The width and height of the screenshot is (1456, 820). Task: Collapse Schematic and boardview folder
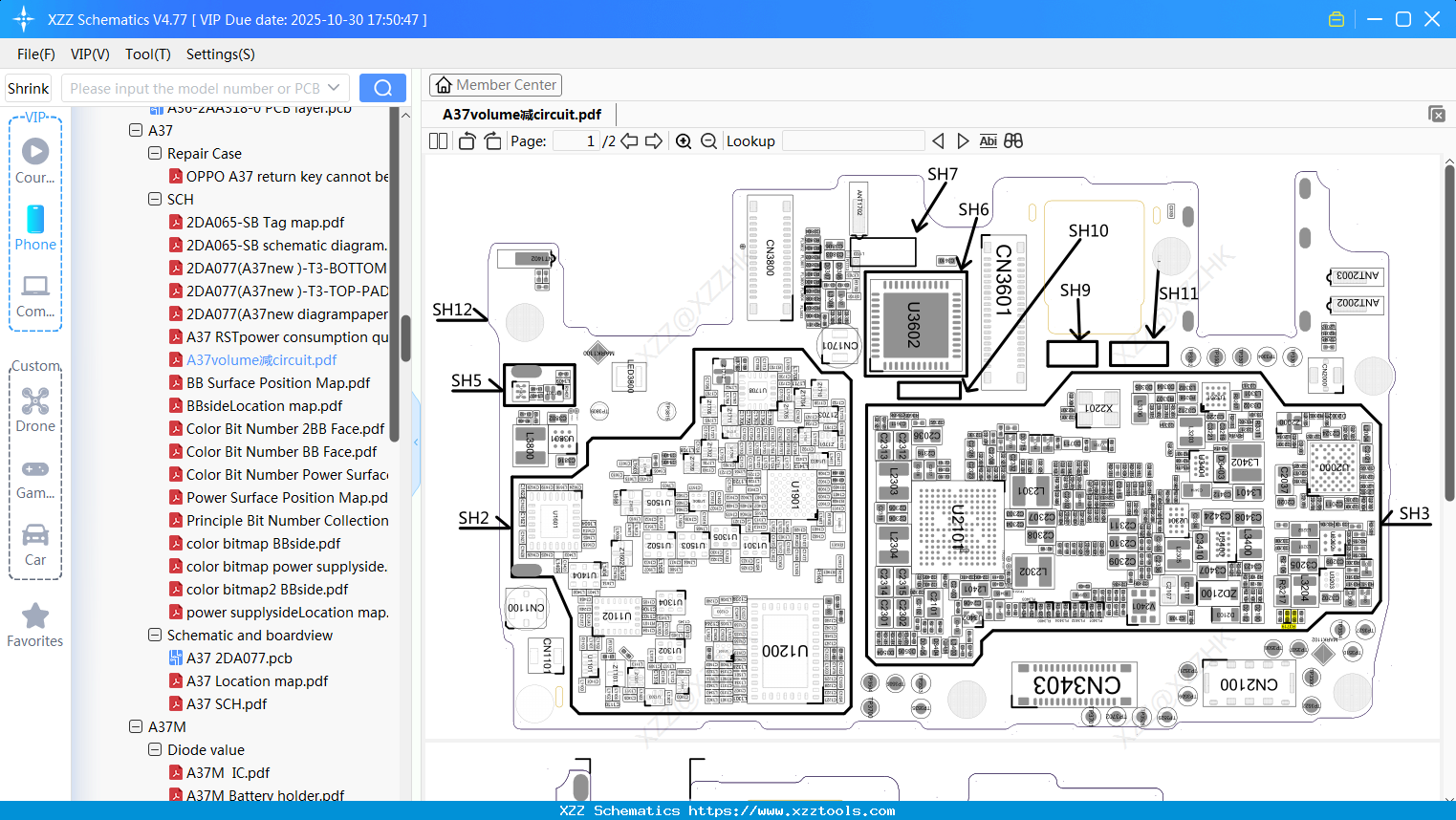tap(155, 635)
